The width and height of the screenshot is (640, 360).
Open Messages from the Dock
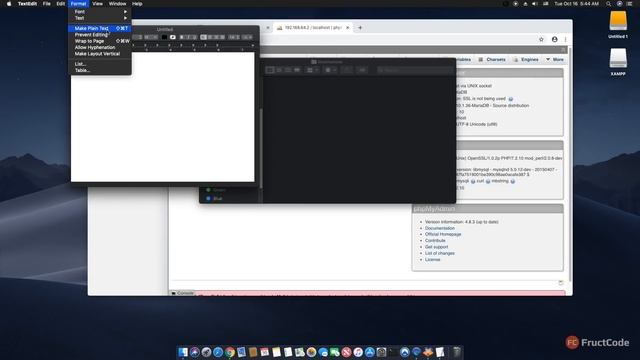tap(323, 352)
